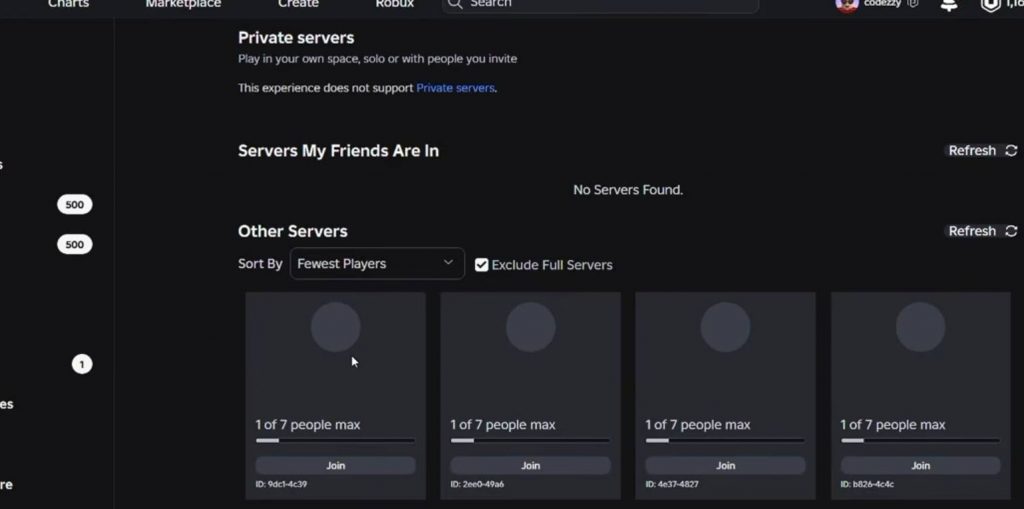Join server with ID b826-4c4c
This screenshot has width=1024, height=509.
click(x=920, y=465)
